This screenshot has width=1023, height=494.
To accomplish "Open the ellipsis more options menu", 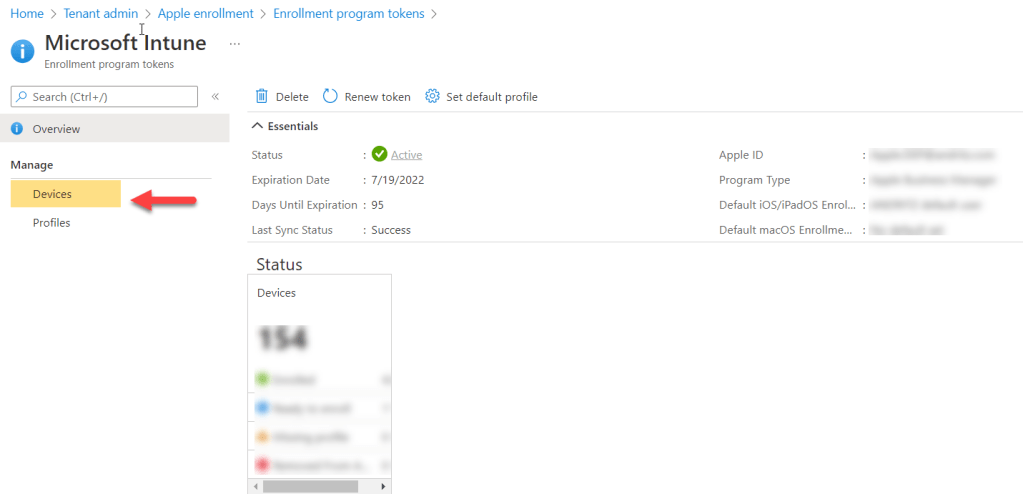I will point(235,44).
